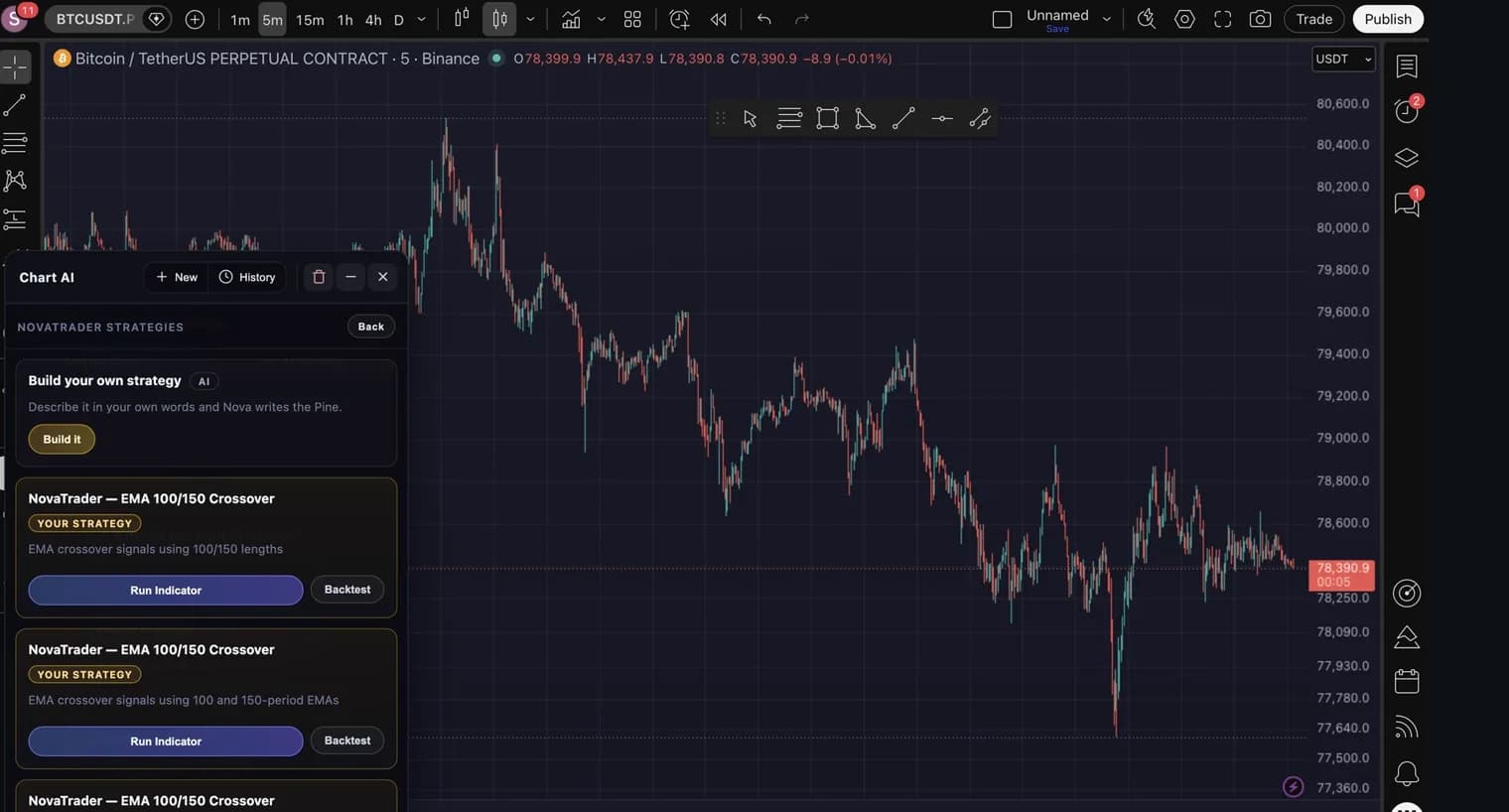The height and width of the screenshot is (812, 1509).
Task: Toggle fullscreen mode icon
Action: (x=1223, y=19)
